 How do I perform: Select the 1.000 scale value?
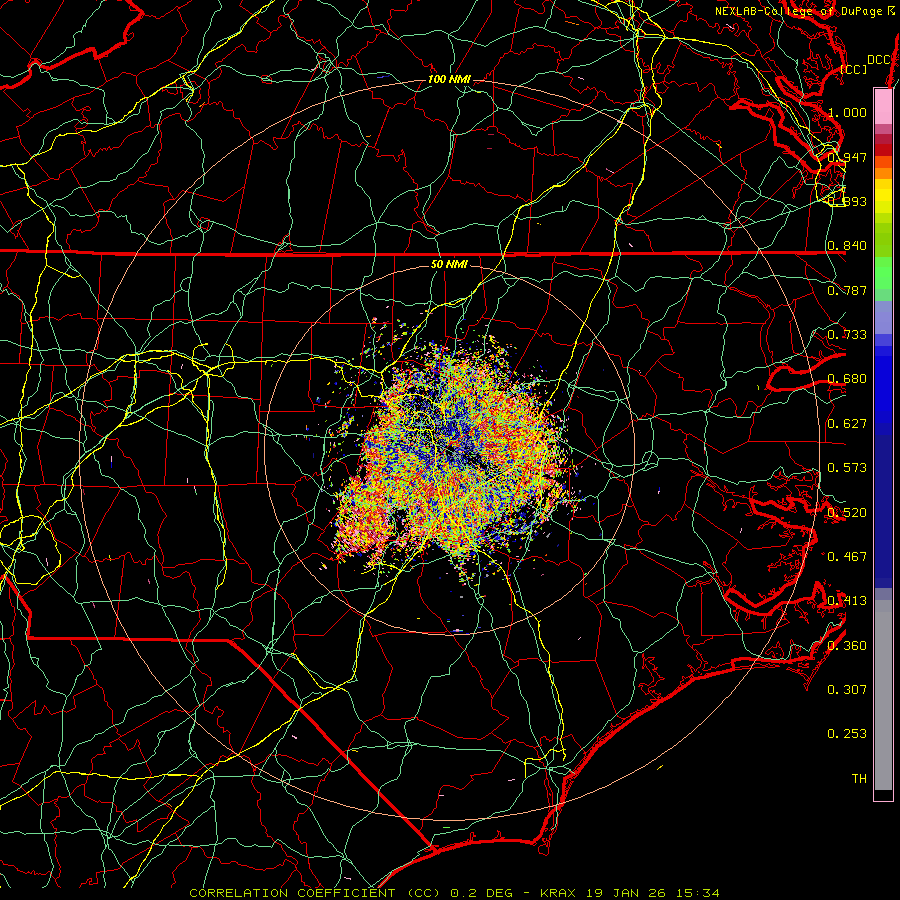[x=847, y=112]
